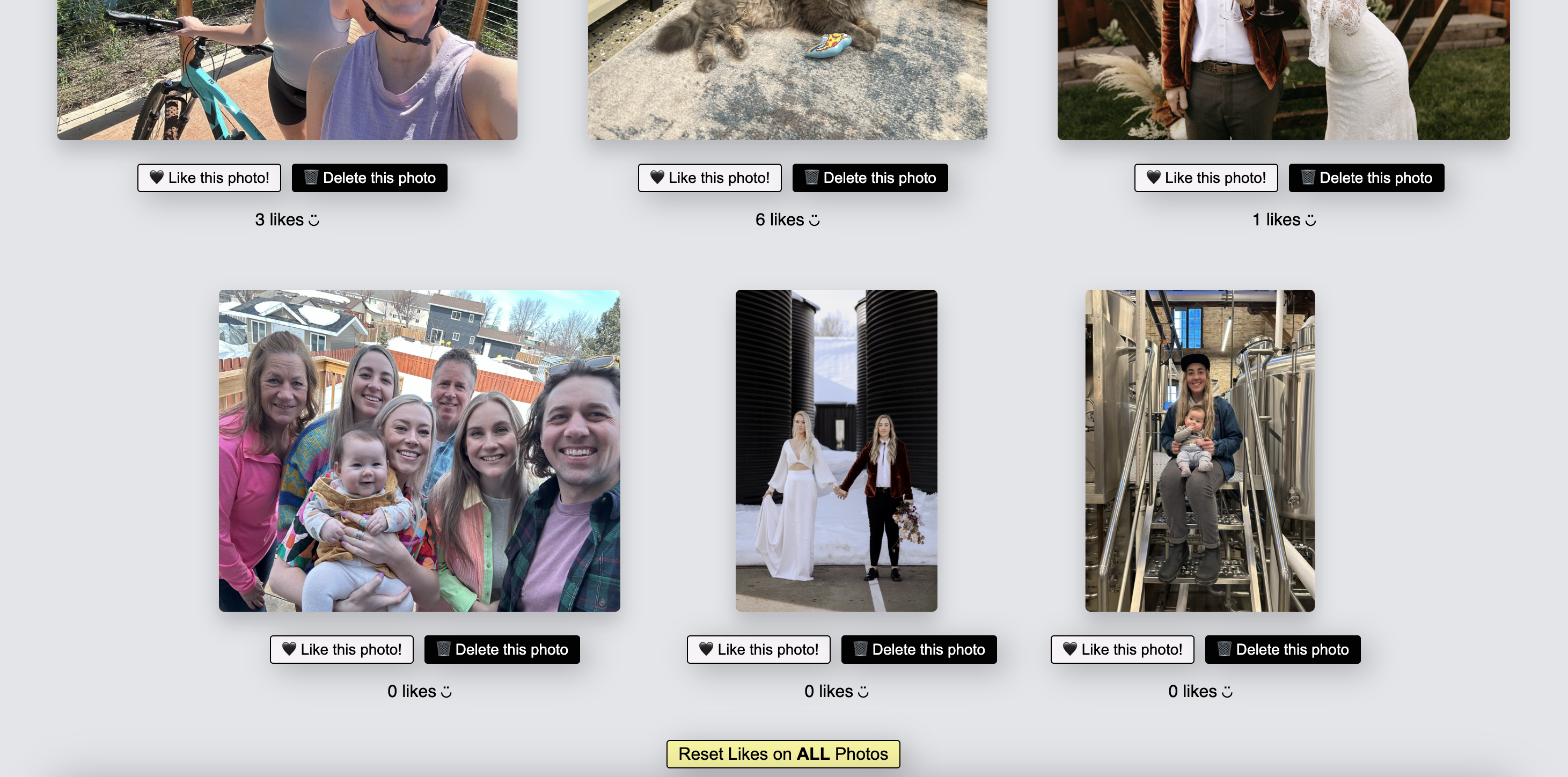
Task: Open the family group selfie thumbnail
Action: pos(420,450)
